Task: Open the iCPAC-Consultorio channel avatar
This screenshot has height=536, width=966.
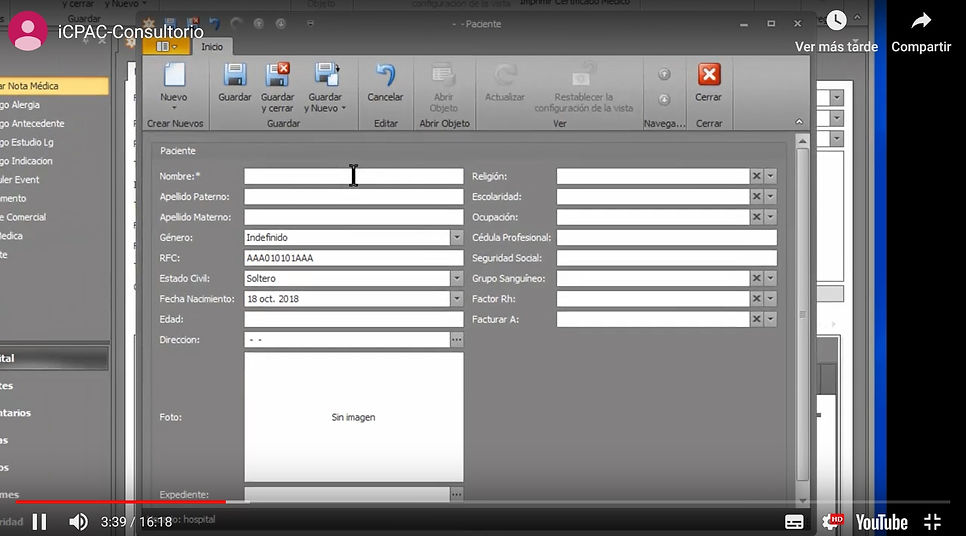Action: pyautogui.click(x=27, y=31)
